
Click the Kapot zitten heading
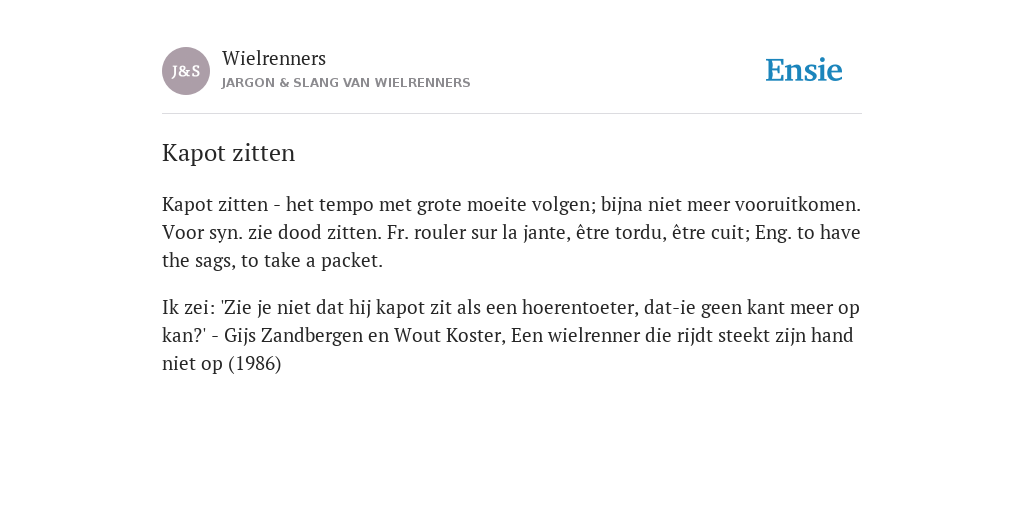(x=229, y=153)
